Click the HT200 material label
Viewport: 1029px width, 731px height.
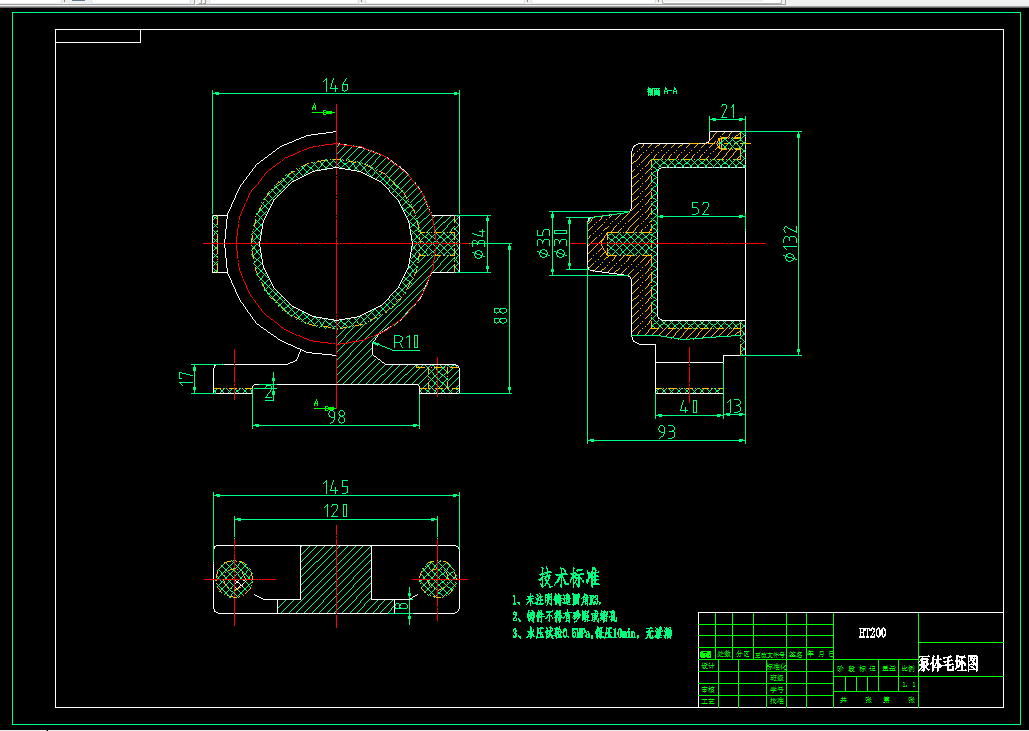(x=873, y=633)
